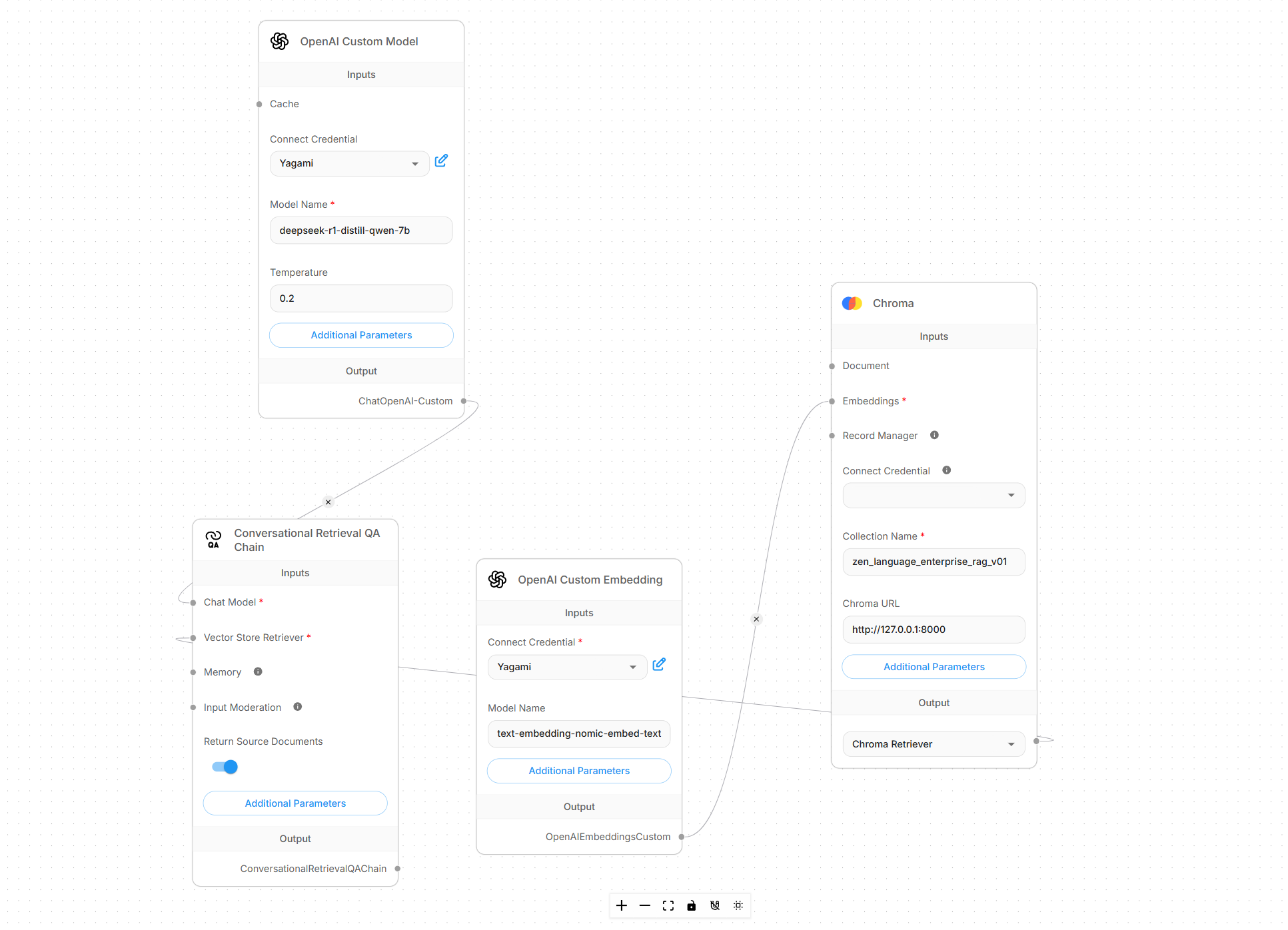Show info for Input Moderation
The height and width of the screenshot is (930, 1288).
[x=298, y=707]
